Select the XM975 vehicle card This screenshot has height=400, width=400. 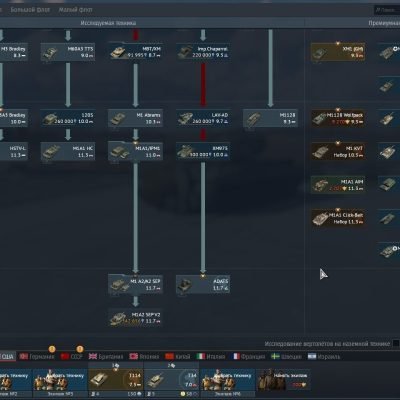203,151
